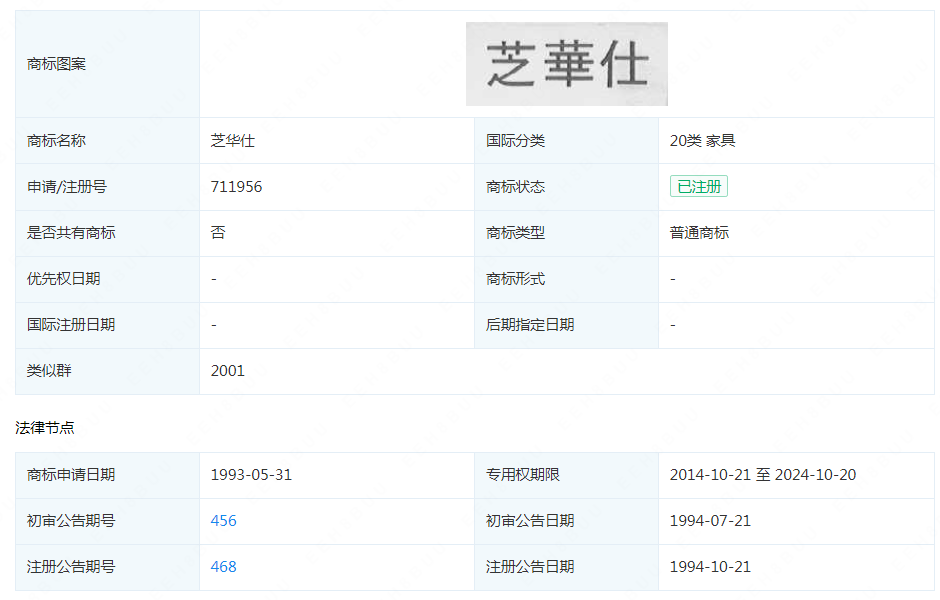The height and width of the screenshot is (600, 940).
Task: Click the 已注册 status badge
Action: pos(698,186)
